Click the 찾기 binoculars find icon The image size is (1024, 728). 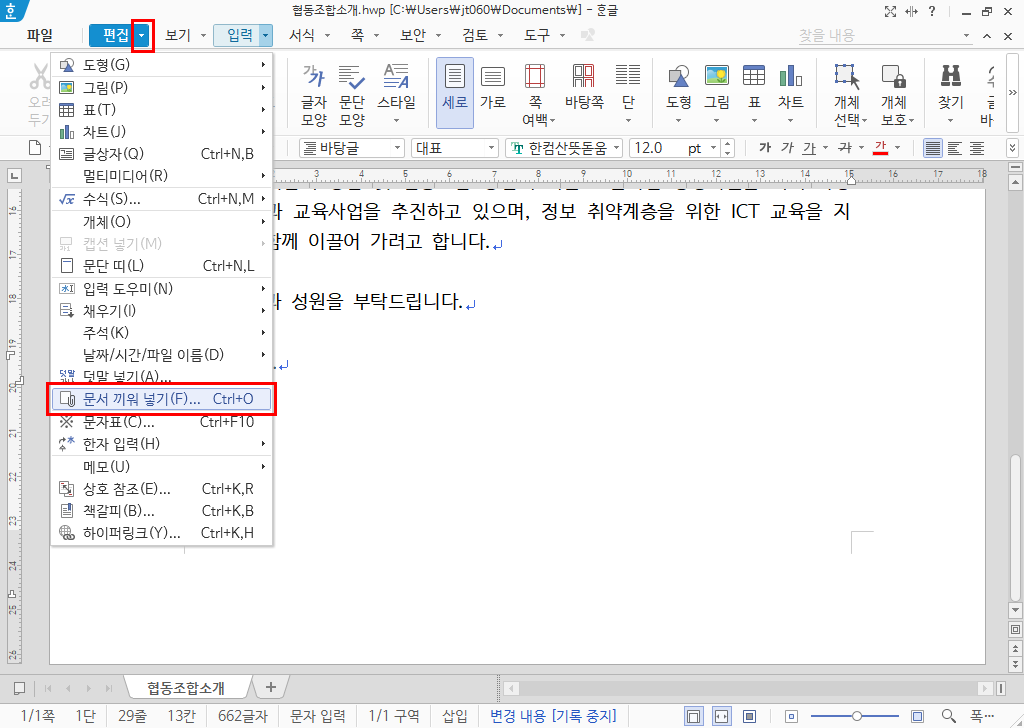pos(950,94)
